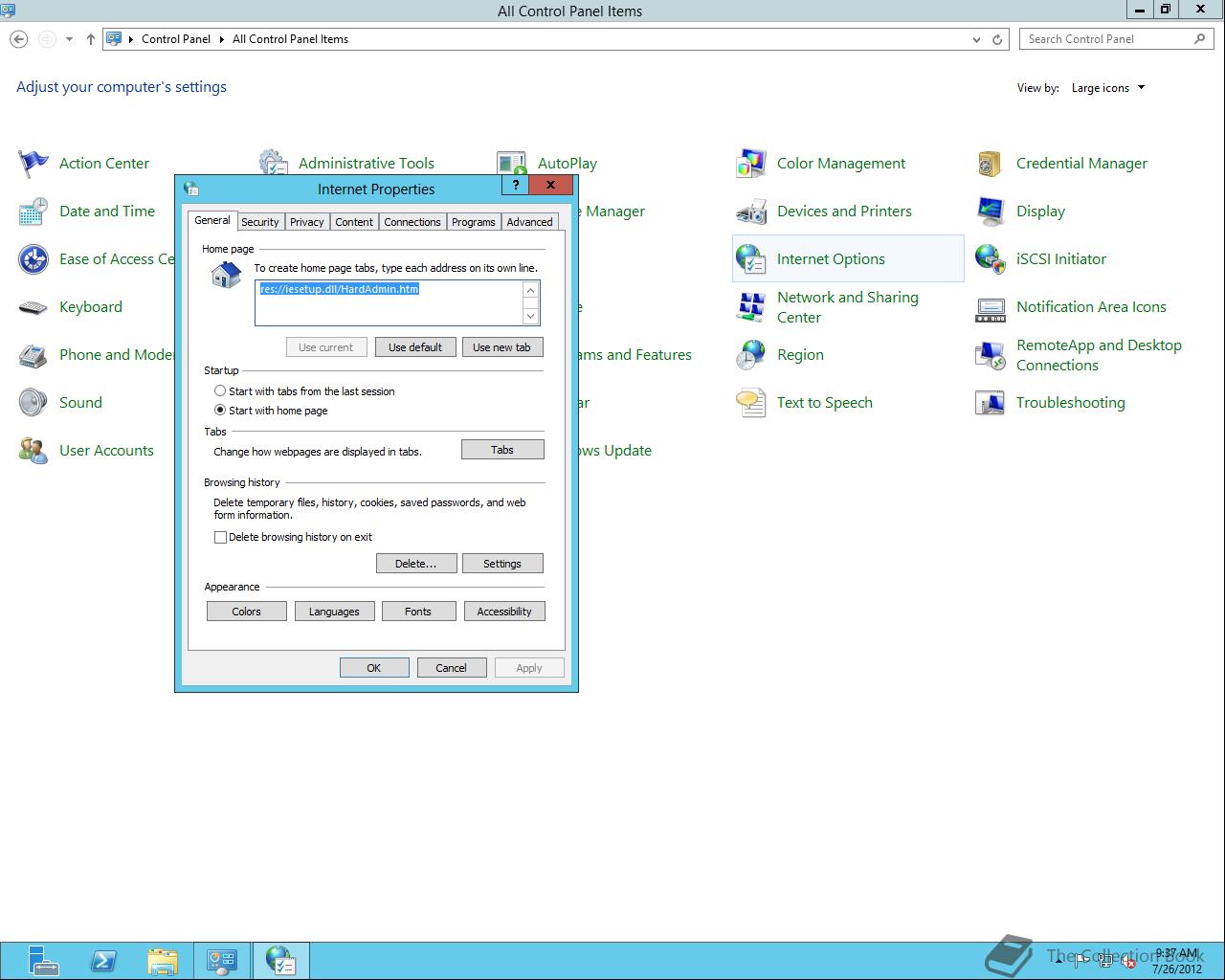Image resolution: width=1225 pixels, height=980 pixels.
Task: Click the Use default button
Action: click(415, 347)
